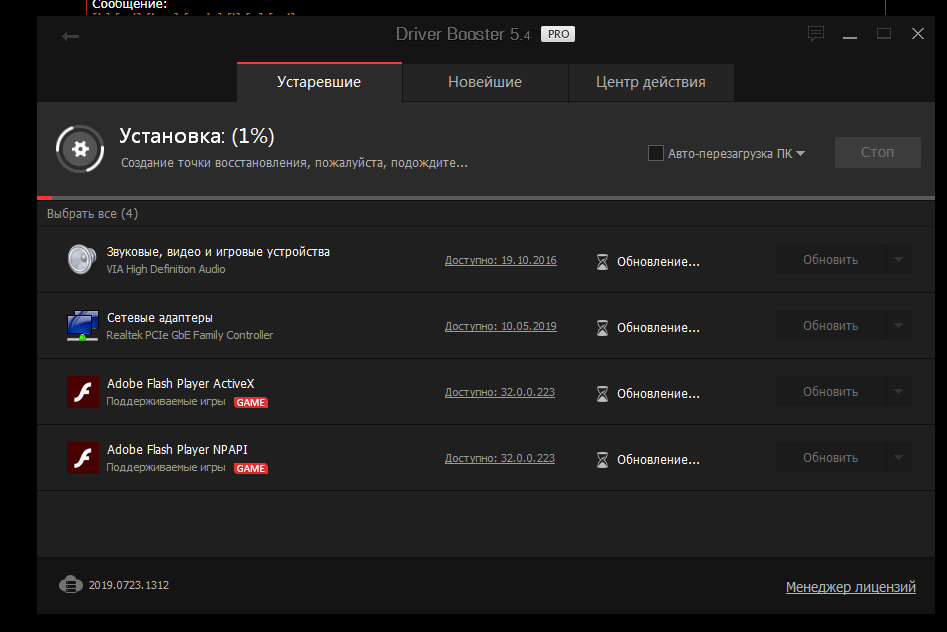Click the GAME badge under NPAPI
947x632 pixels.
(251, 468)
